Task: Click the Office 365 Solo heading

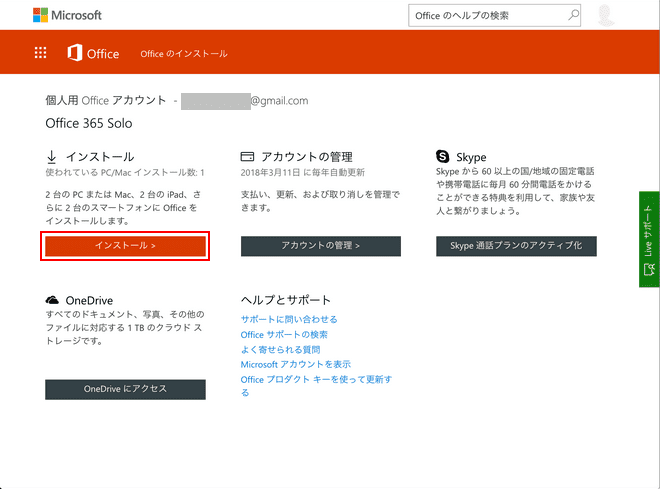Action: pos(89,123)
